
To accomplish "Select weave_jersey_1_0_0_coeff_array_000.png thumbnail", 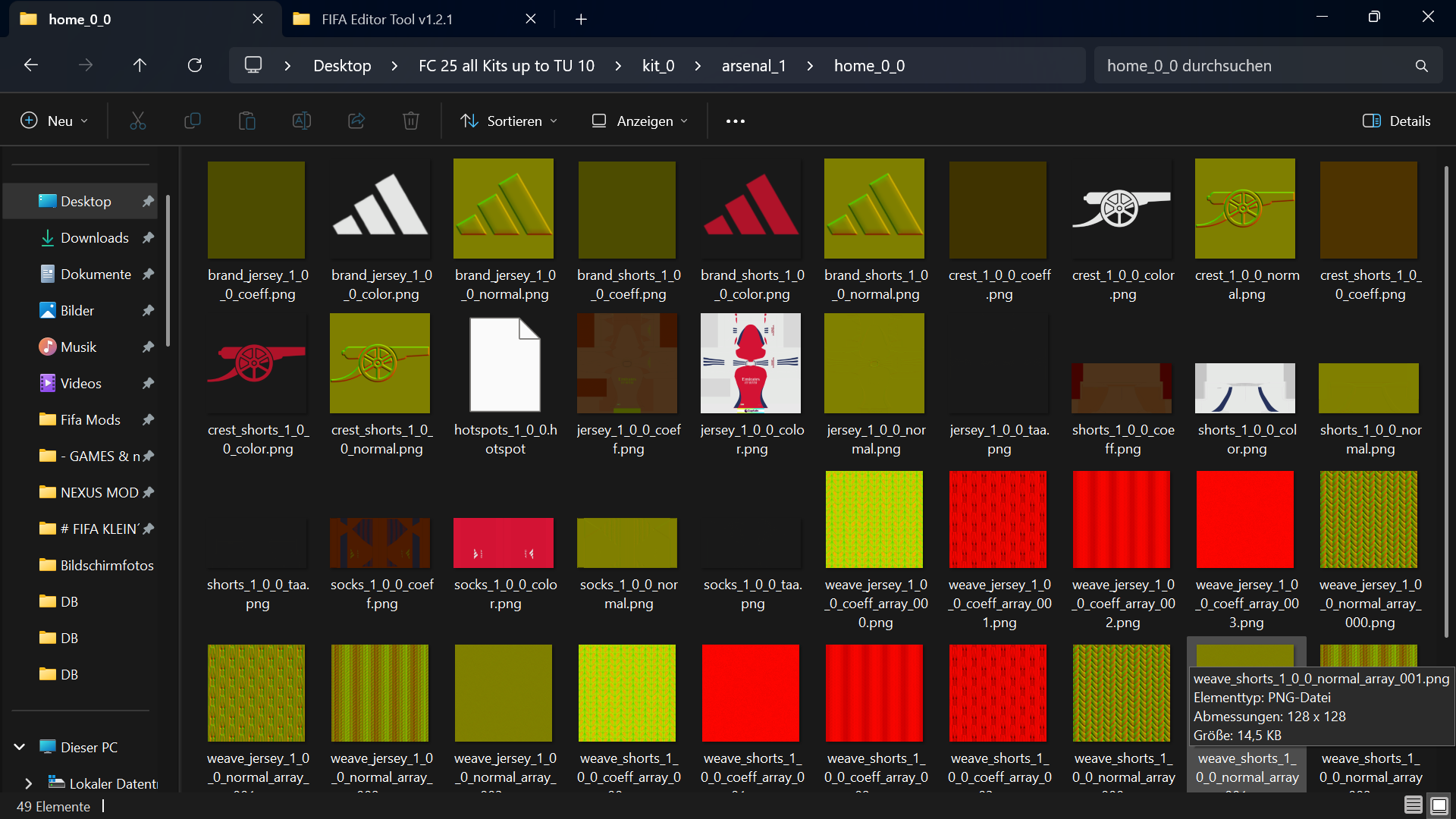I will [x=874, y=519].
